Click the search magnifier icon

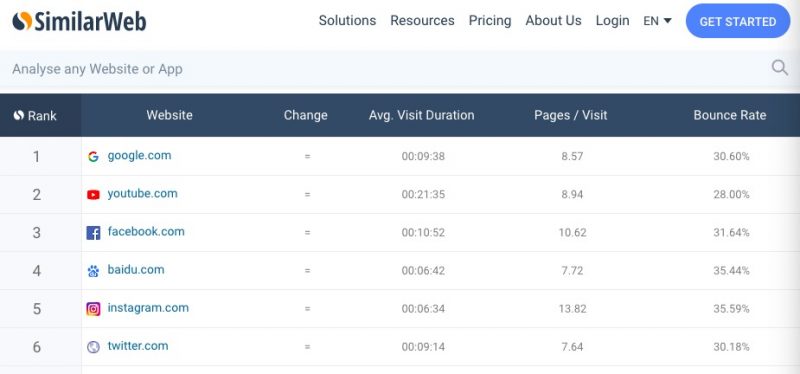pyautogui.click(x=780, y=68)
